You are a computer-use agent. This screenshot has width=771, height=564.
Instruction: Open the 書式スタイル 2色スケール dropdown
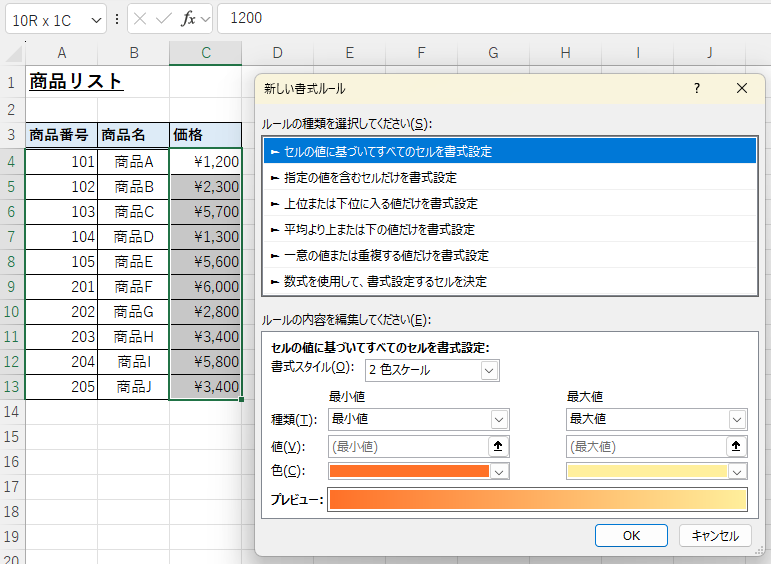[488, 371]
